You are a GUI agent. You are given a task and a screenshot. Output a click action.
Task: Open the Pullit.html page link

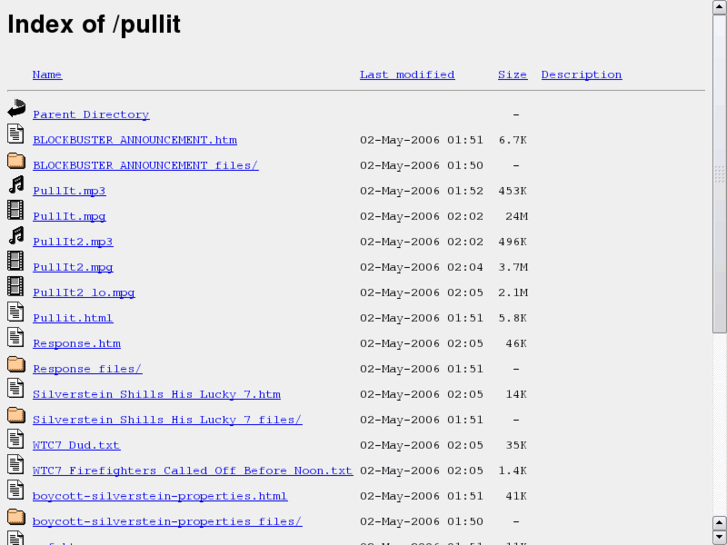point(73,318)
